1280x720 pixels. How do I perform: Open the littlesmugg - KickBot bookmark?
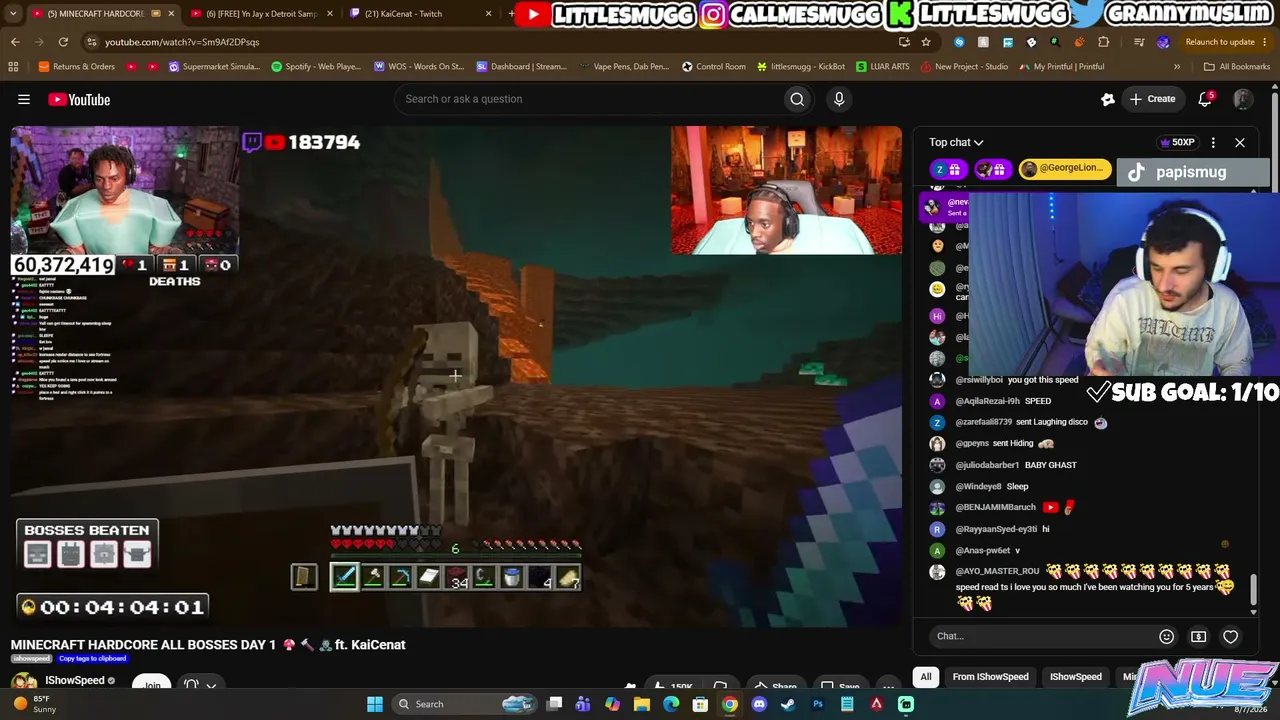[801, 67]
